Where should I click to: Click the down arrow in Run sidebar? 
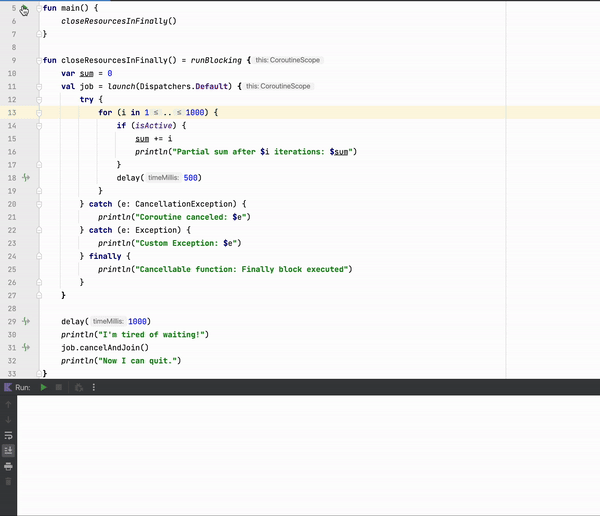(9, 420)
